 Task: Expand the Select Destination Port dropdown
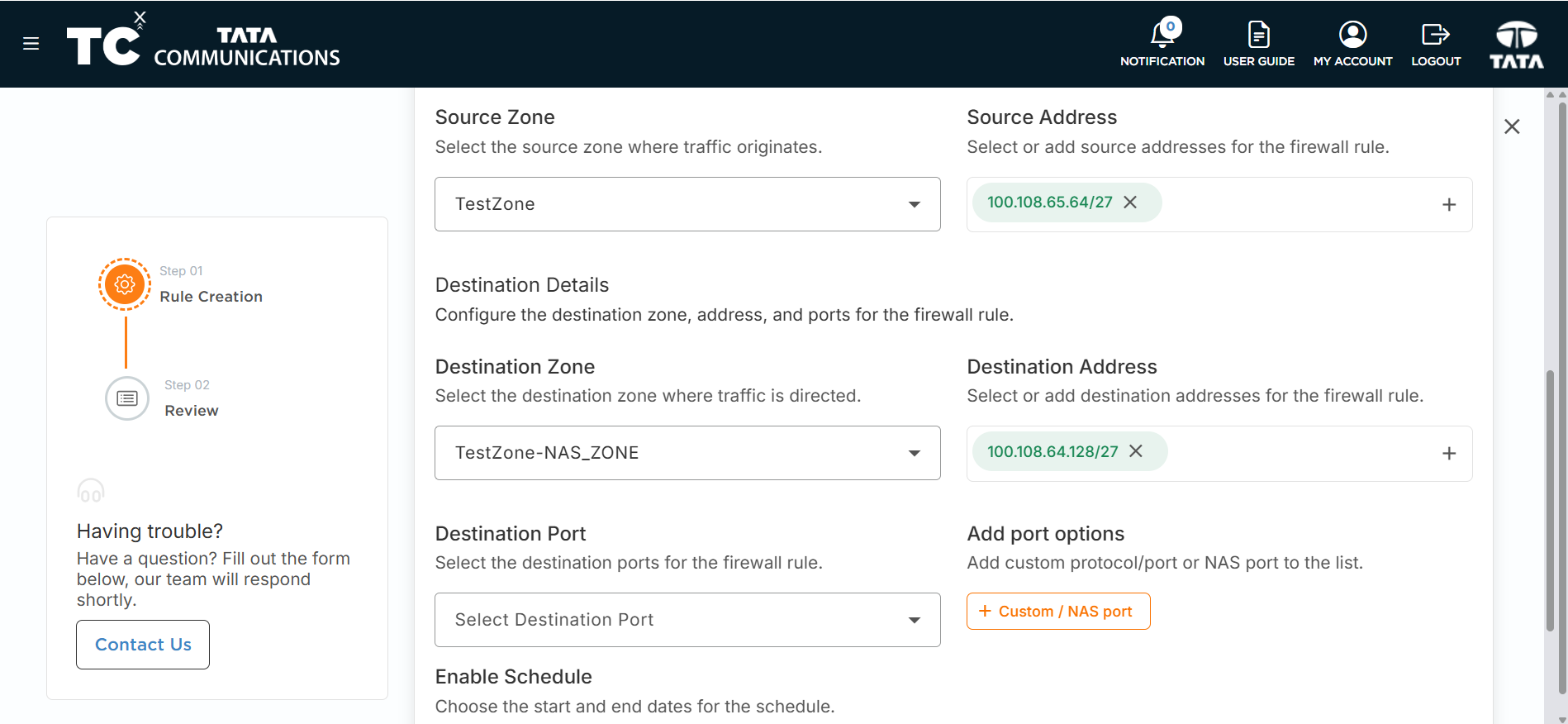click(x=687, y=620)
